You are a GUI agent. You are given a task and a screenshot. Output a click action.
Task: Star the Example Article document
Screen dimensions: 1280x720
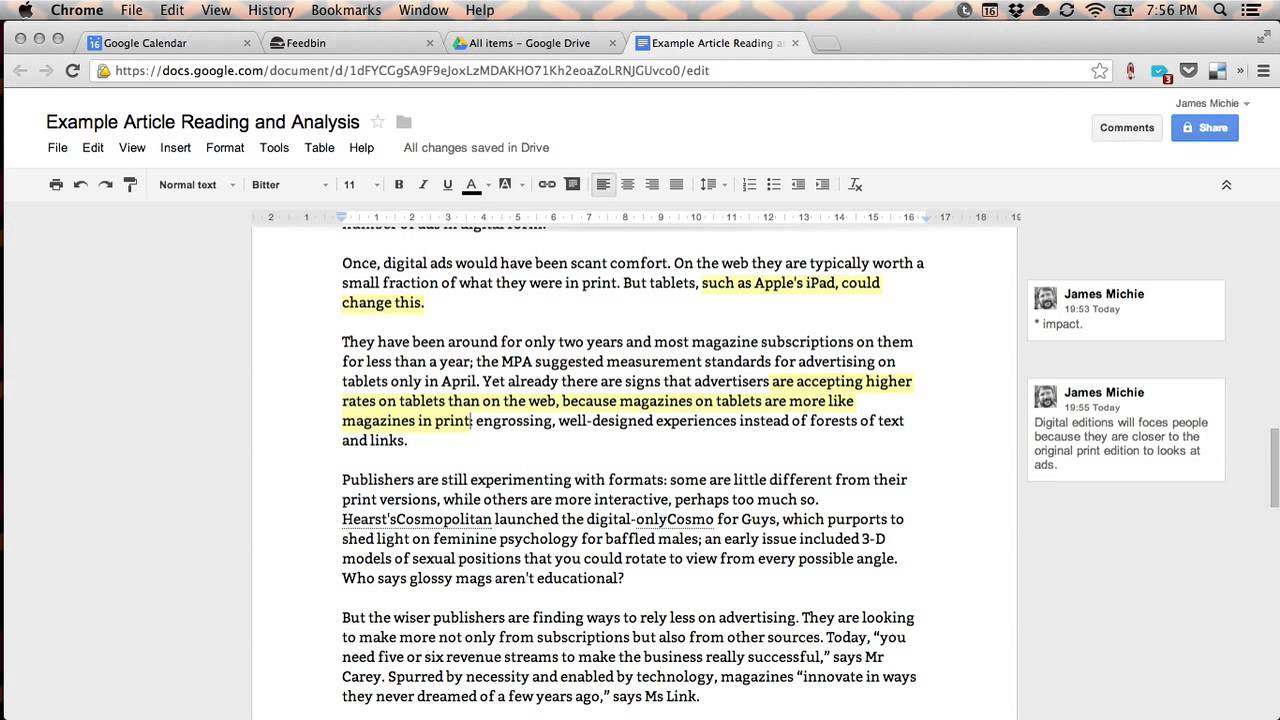(x=377, y=122)
